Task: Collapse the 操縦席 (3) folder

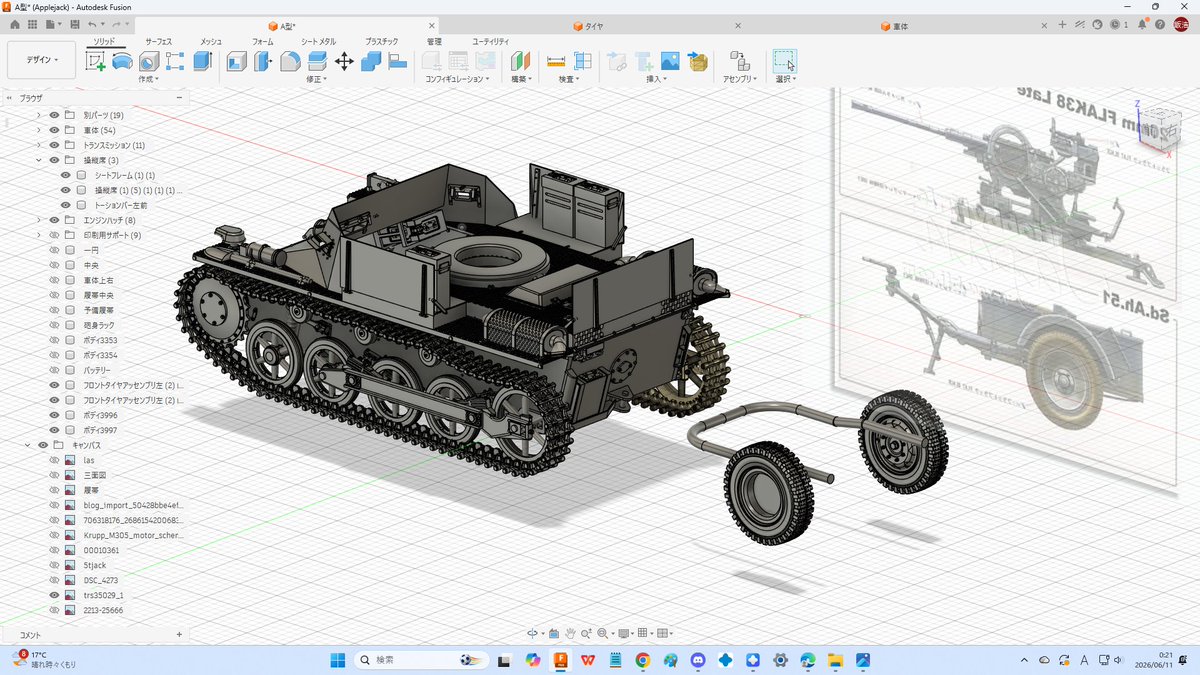Action: (39, 160)
